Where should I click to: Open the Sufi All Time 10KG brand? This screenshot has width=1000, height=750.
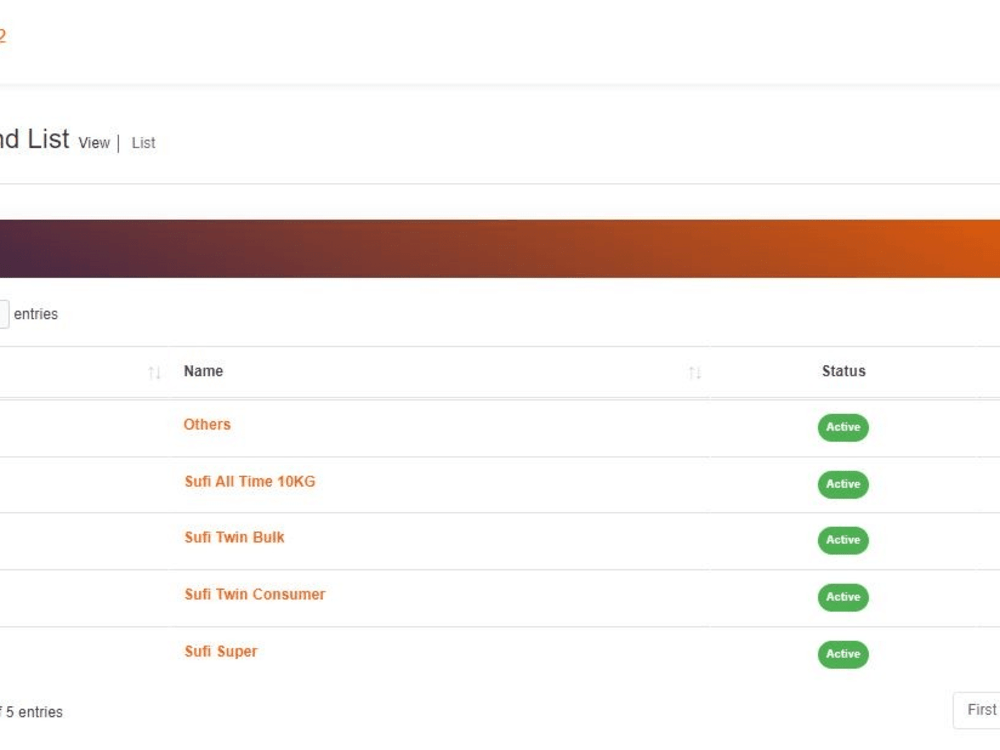click(249, 481)
